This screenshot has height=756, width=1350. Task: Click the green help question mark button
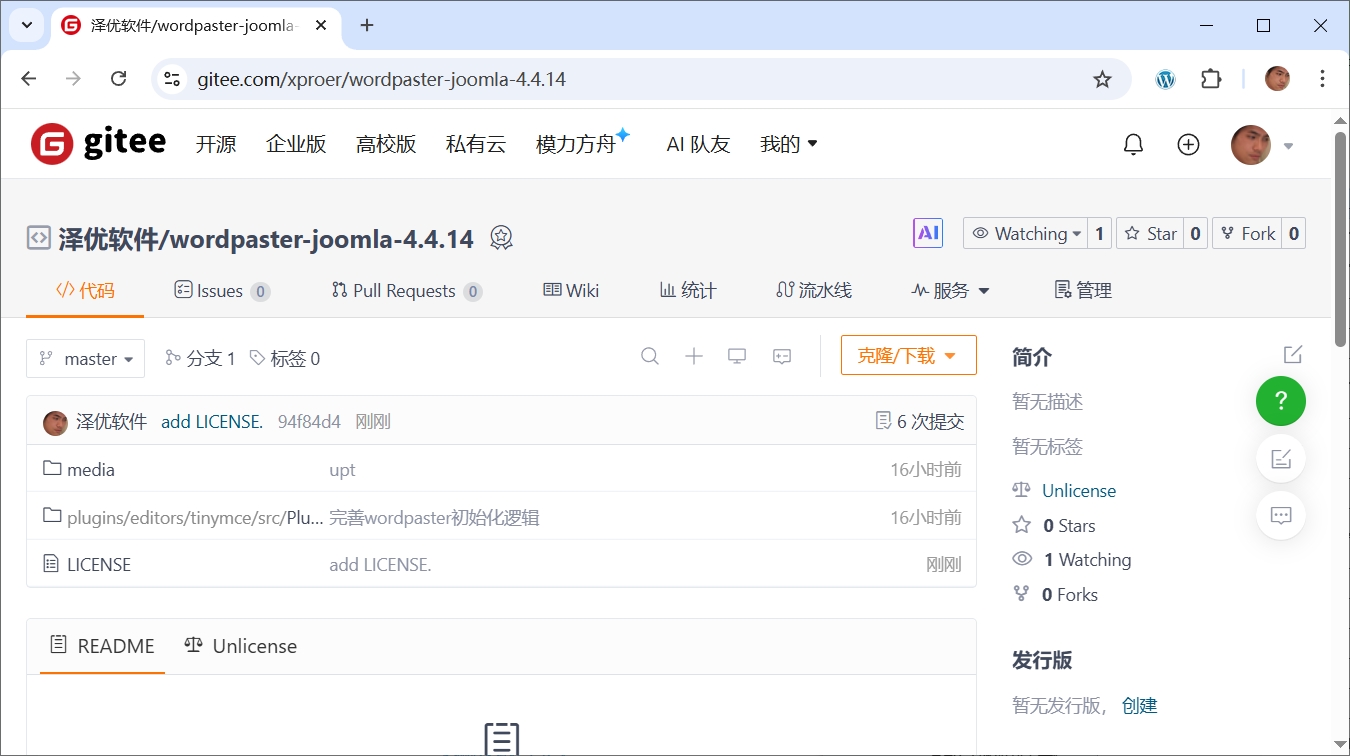pos(1281,401)
